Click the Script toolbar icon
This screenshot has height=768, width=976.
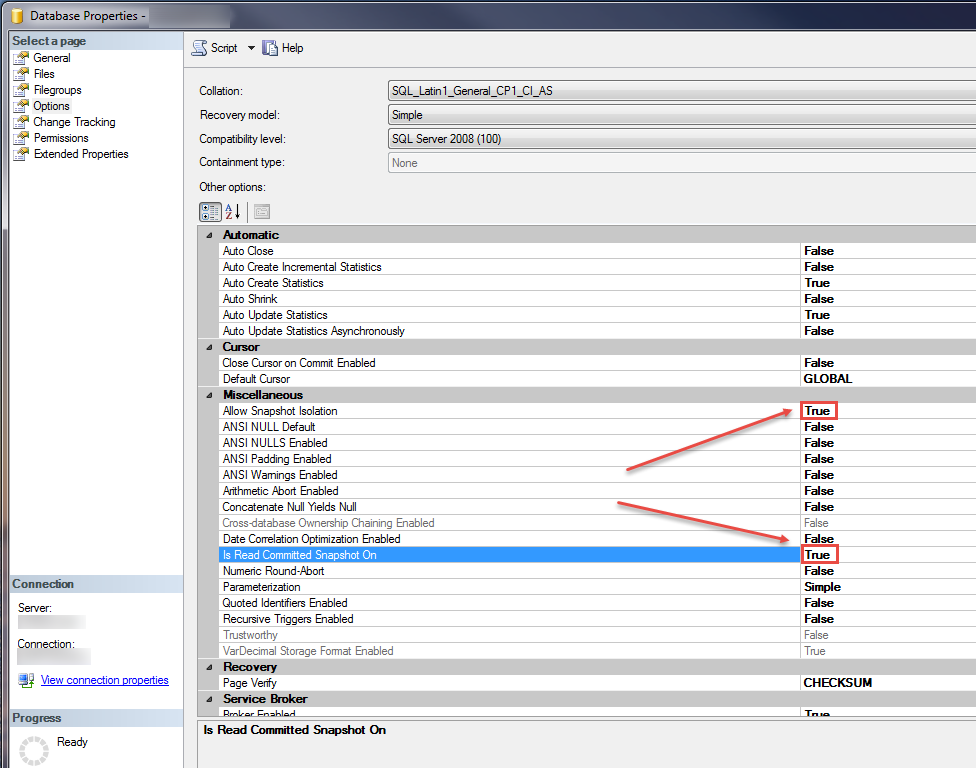[x=199, y=48]
